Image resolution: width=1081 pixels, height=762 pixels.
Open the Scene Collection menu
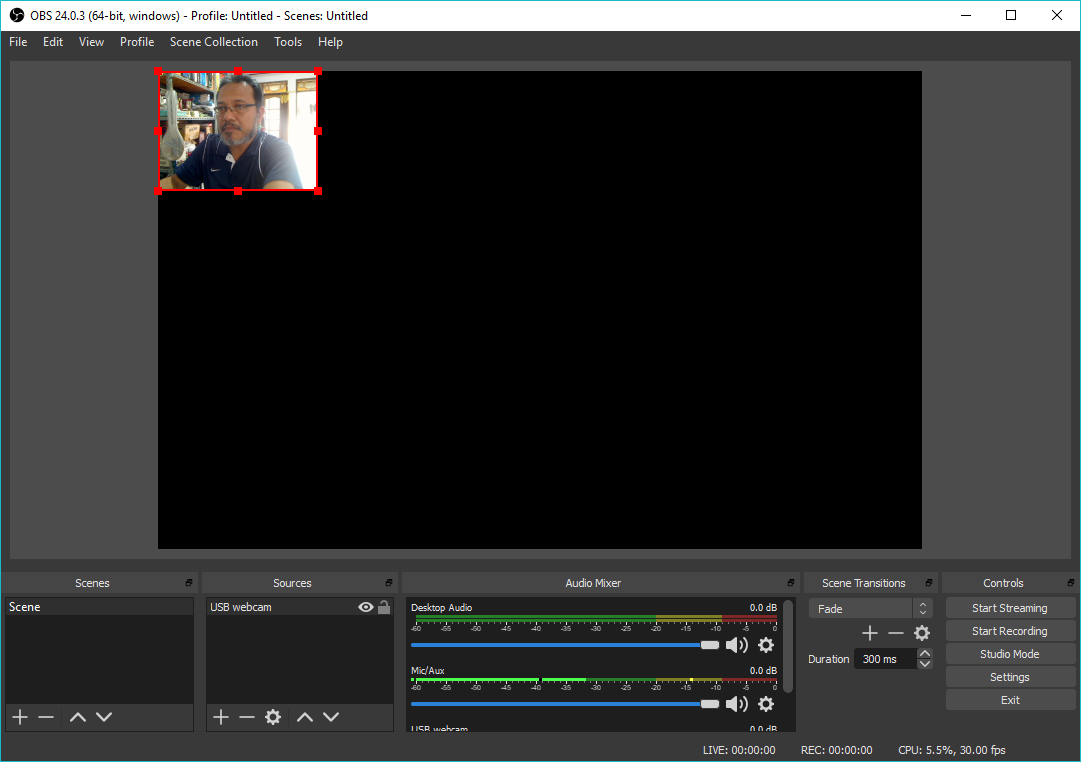click(214, 42)
